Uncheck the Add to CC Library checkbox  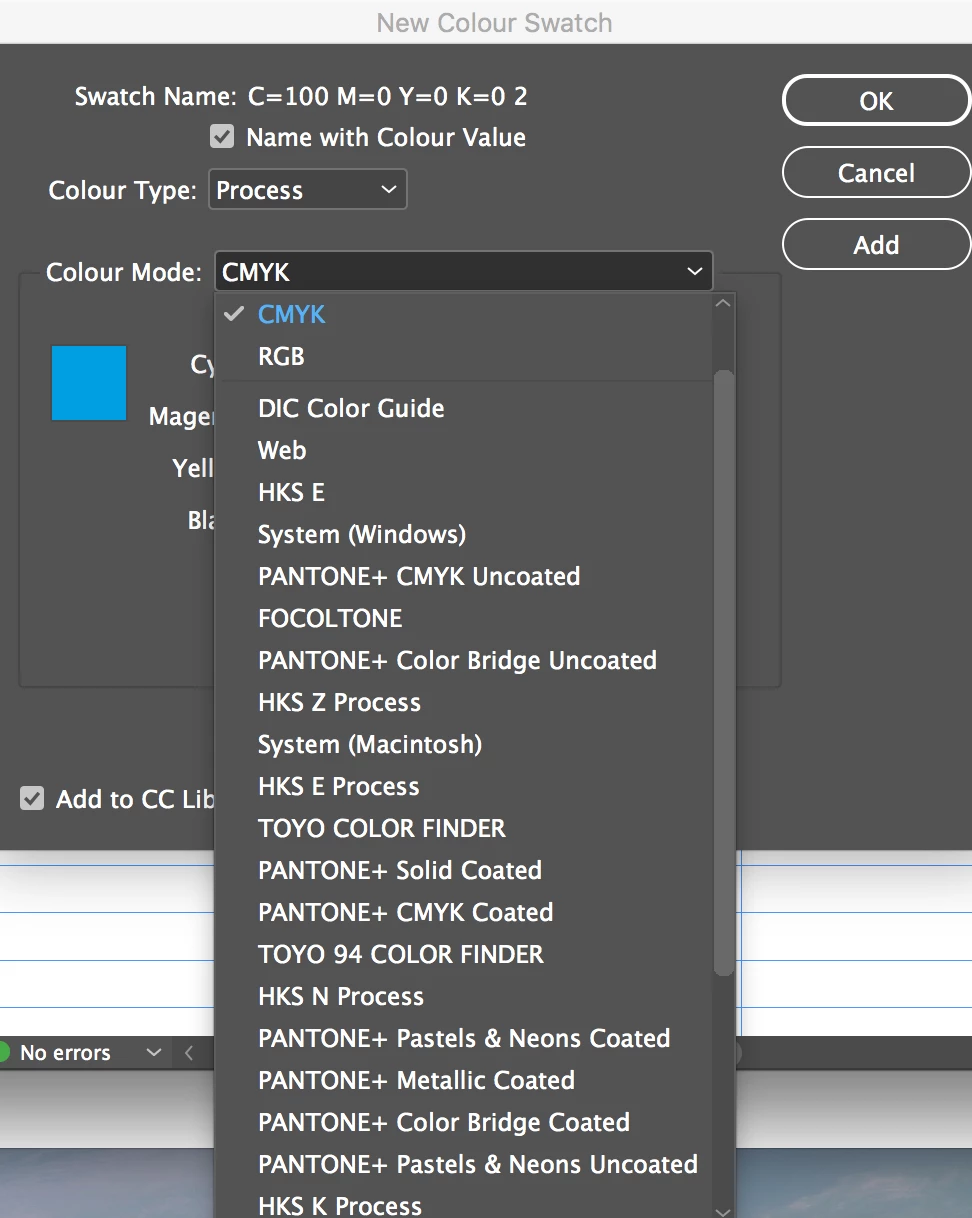32,798
